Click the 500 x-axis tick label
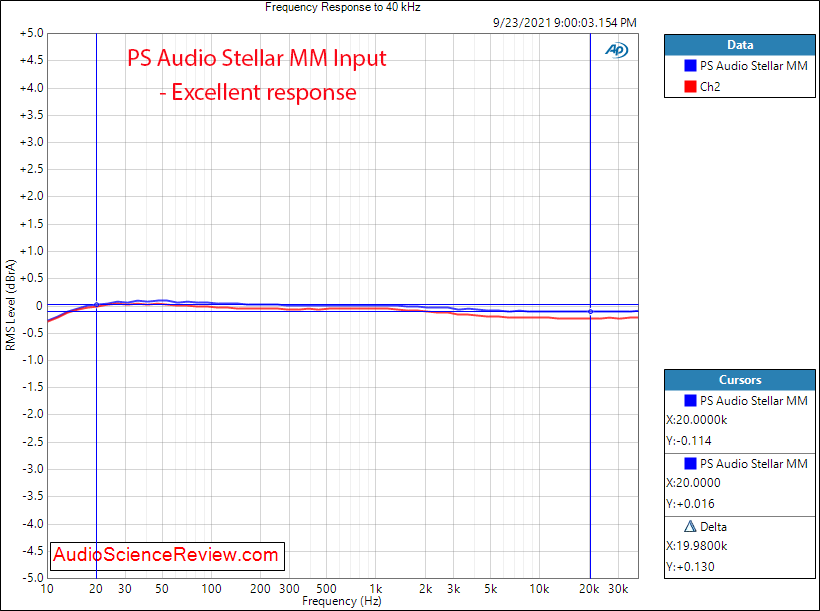Viewport: 820px width, 611px height. (326, 589)
